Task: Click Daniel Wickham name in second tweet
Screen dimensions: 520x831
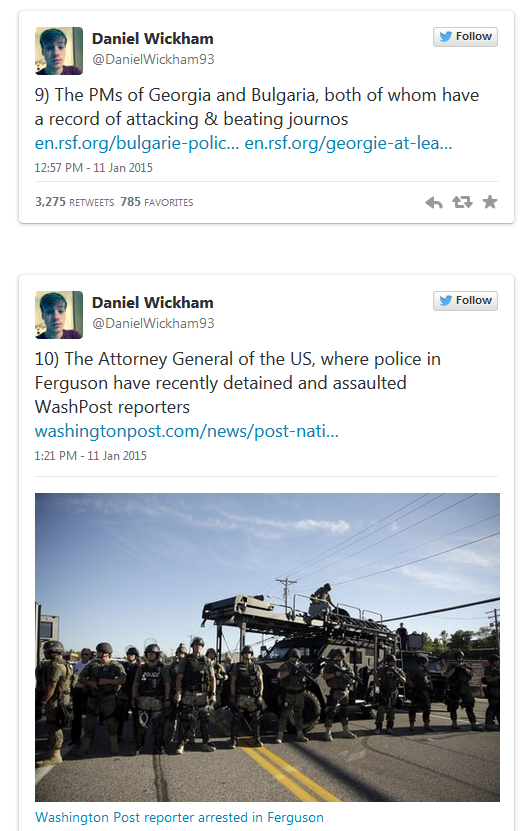Action: [x=153, y=303]
